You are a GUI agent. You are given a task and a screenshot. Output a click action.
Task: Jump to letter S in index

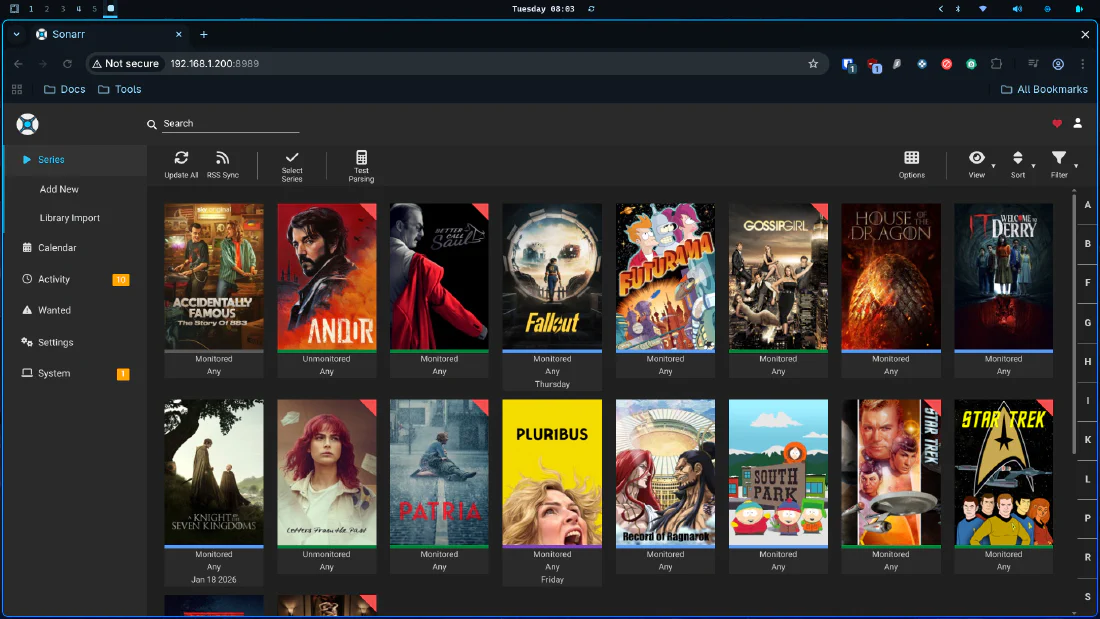(1087, 597)
